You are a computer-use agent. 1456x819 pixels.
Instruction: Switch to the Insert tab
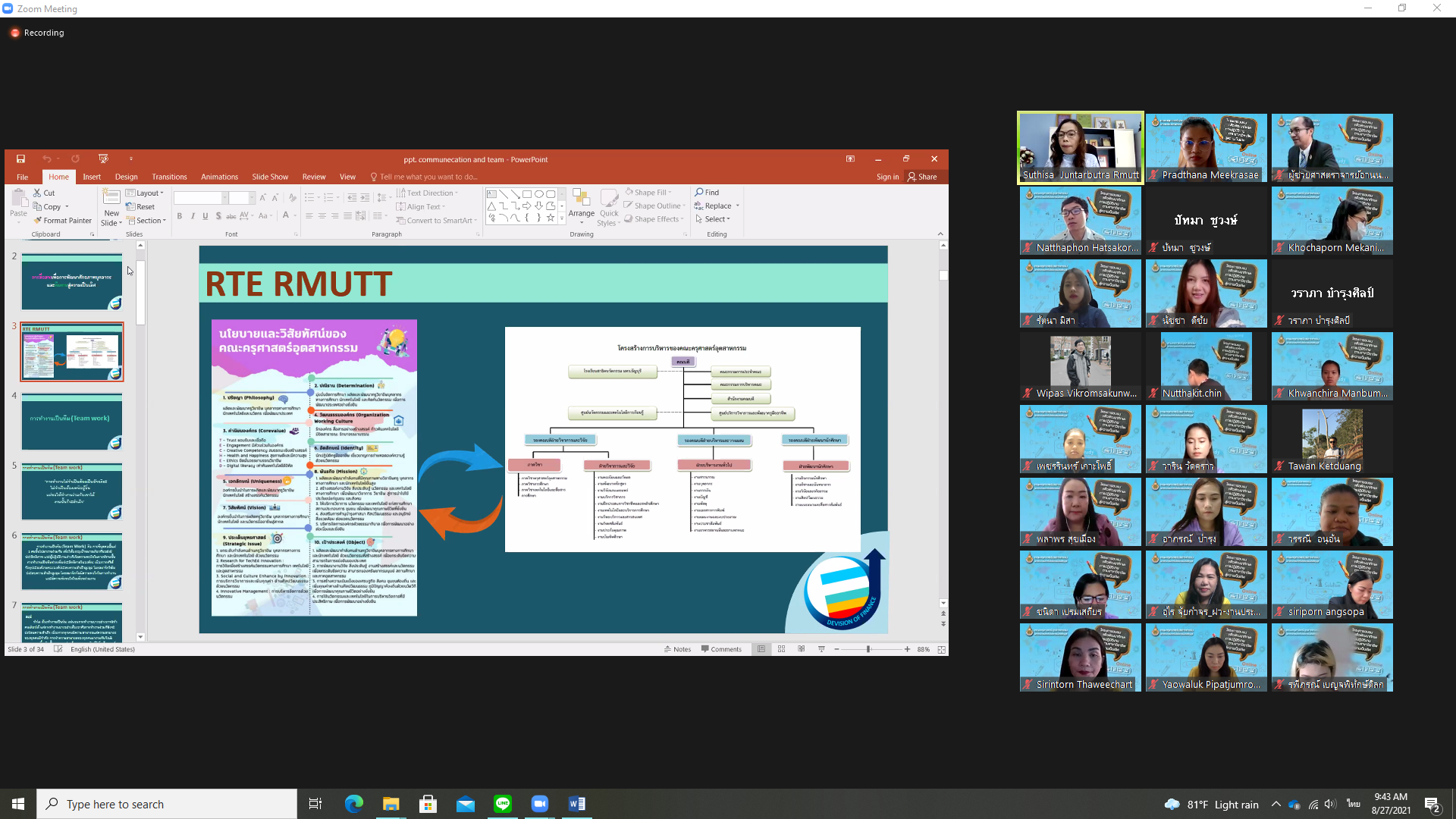(92, 177)
